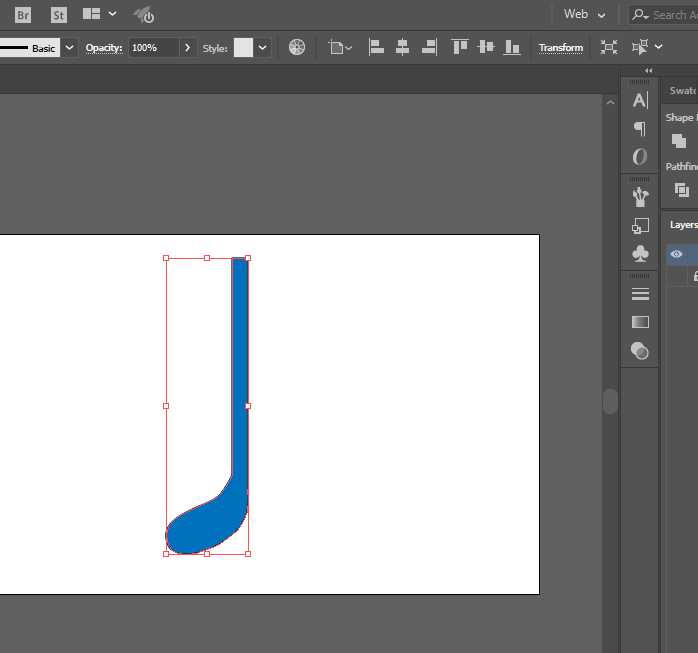Viewport: 698px width, 653px height.
Task: Open the Symbols panel club icon
Action: (640, 254)
